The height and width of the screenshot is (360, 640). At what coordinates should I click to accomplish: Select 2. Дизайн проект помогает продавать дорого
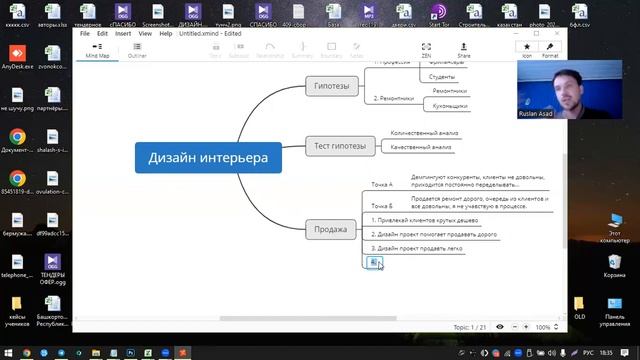(434, 234)
